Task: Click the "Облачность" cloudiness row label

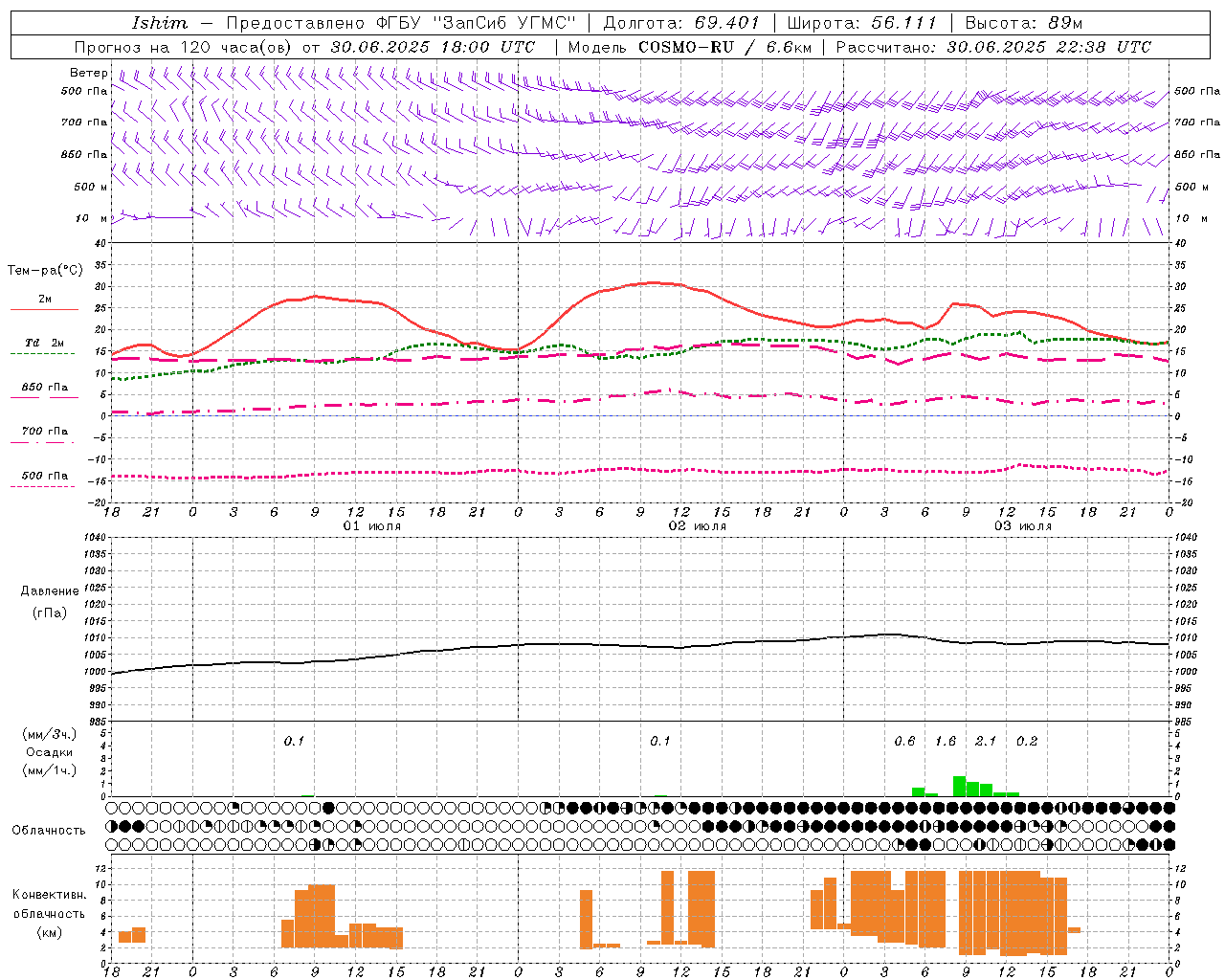Action: coord(49,830)
